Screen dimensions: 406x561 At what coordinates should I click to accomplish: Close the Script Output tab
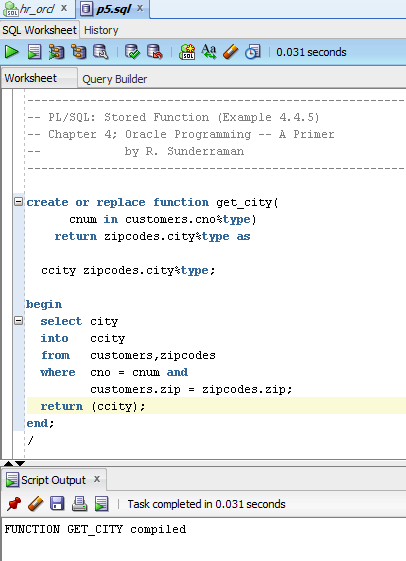pyautogui.click(x=97, y=479)
